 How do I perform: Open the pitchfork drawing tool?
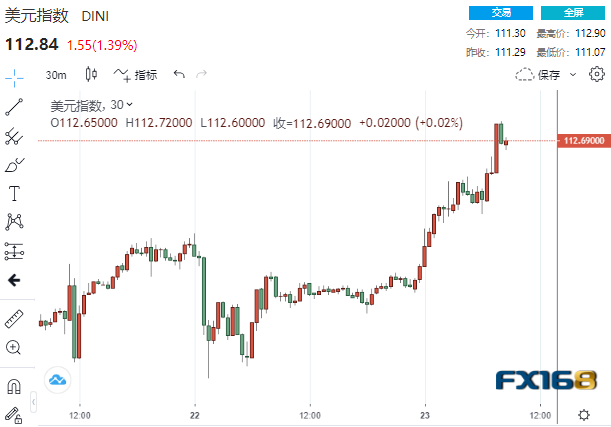pos(14,136)
